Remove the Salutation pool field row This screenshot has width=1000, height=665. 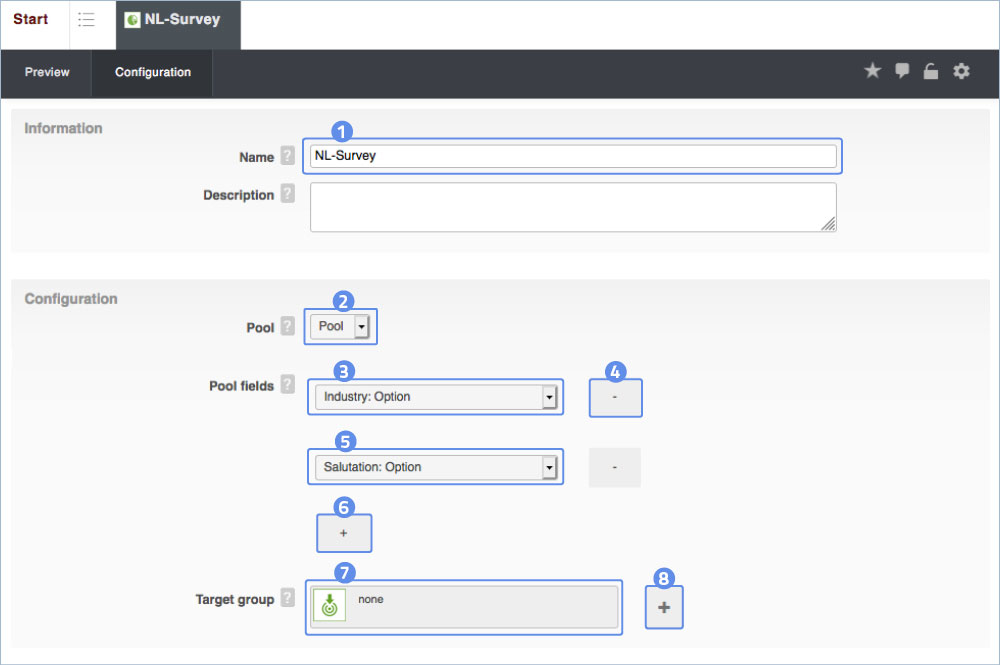coord(614,467)
